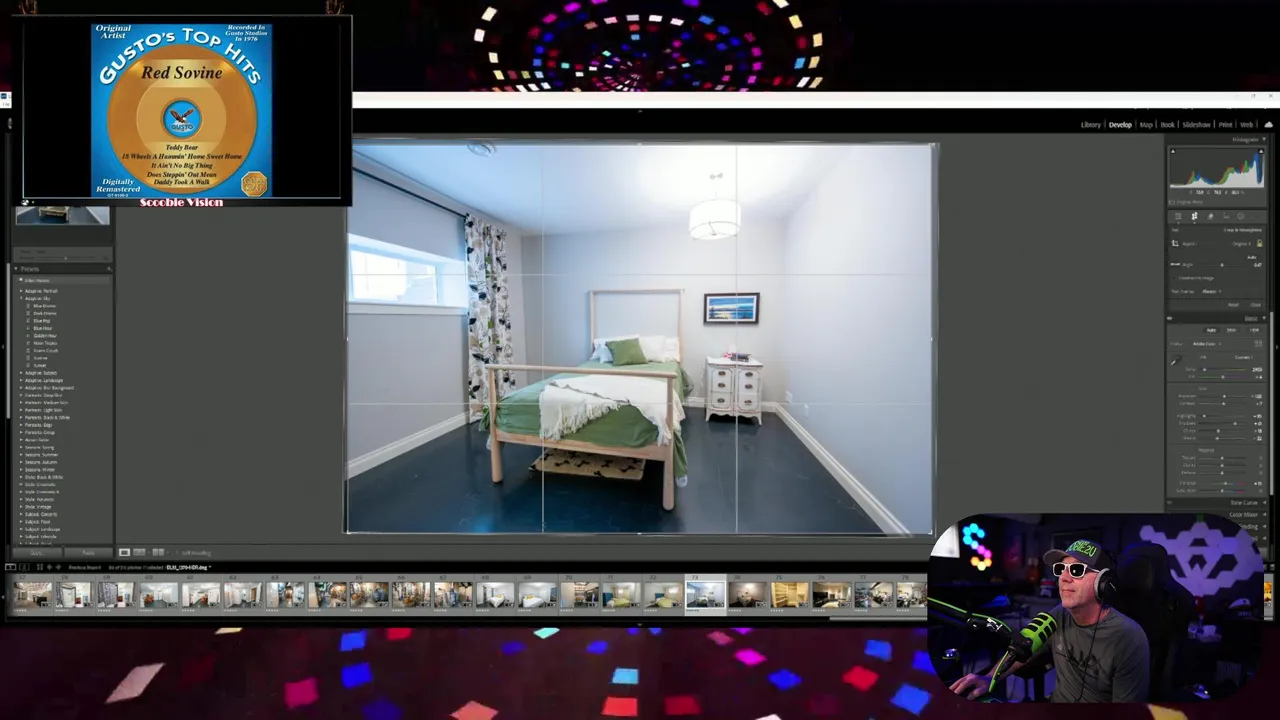The width and height of the screenshot is (1280, 720).
Task: Click the Auto angle button in crop panel
Action: coord(1251,257)
